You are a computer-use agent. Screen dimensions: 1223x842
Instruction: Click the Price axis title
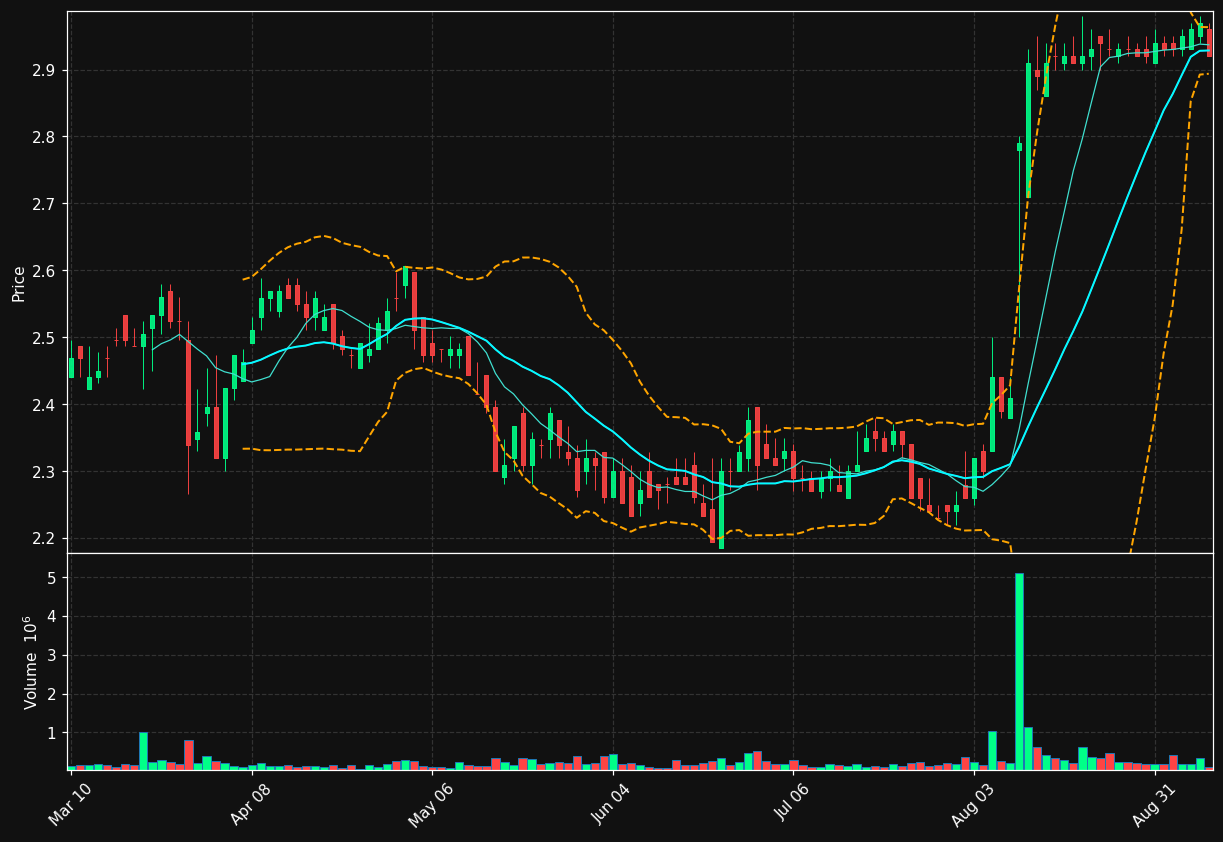click(19, 283)
